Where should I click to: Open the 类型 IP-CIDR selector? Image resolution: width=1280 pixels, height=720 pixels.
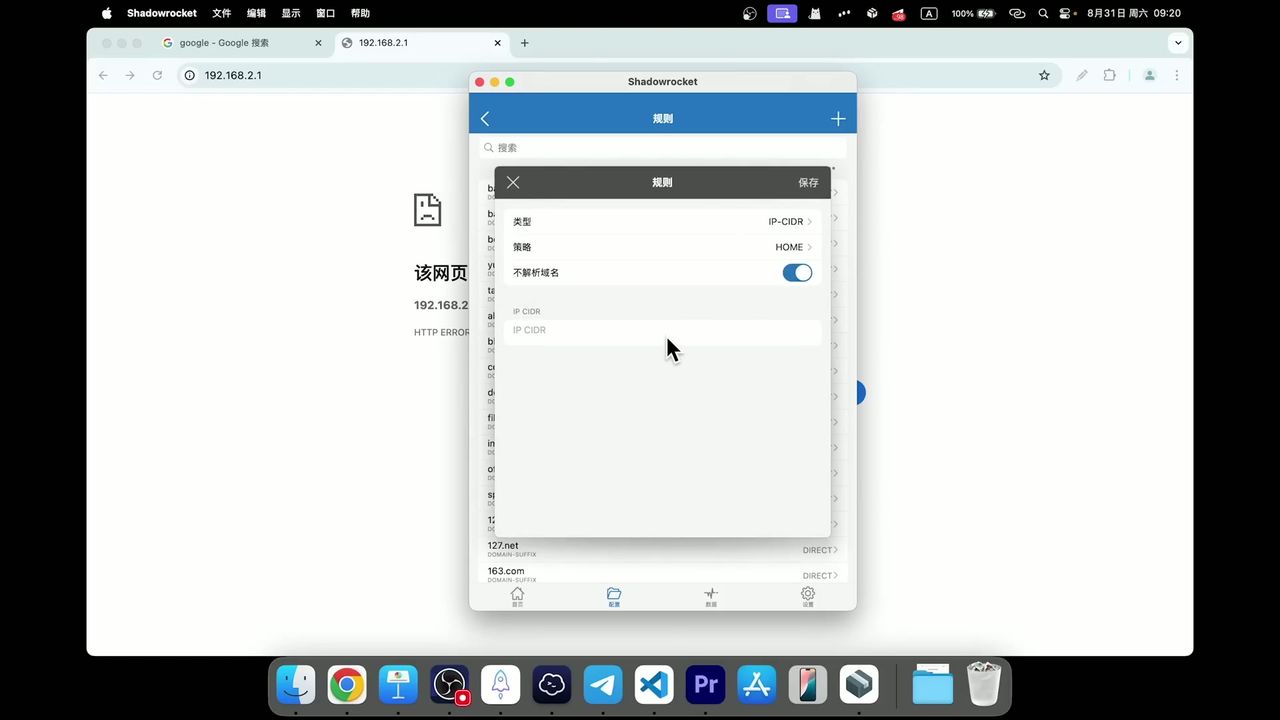click(x=786, y=221)
